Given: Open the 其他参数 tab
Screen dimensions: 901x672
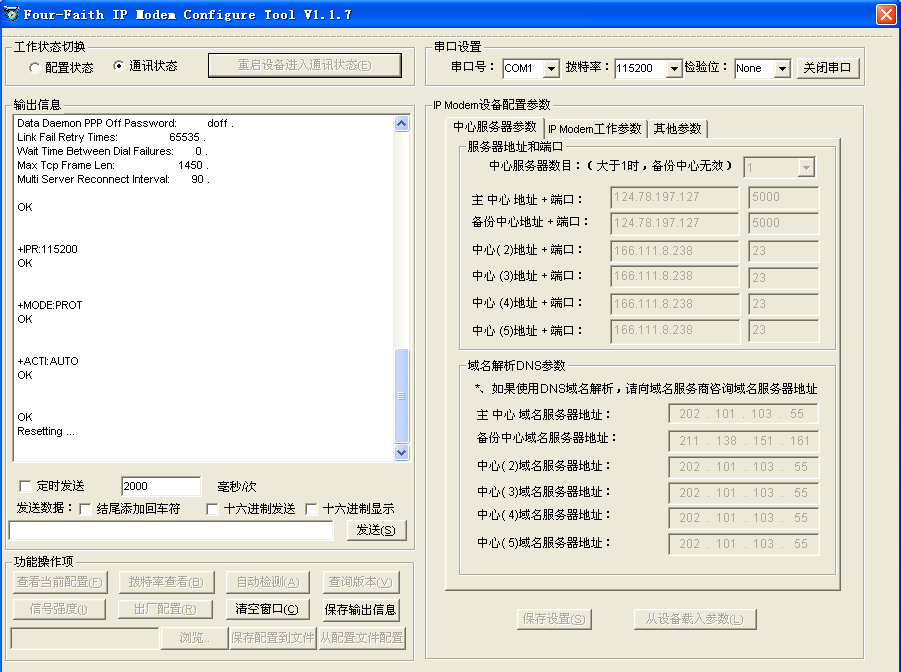Looking at the screenshot, I should 678,129.
